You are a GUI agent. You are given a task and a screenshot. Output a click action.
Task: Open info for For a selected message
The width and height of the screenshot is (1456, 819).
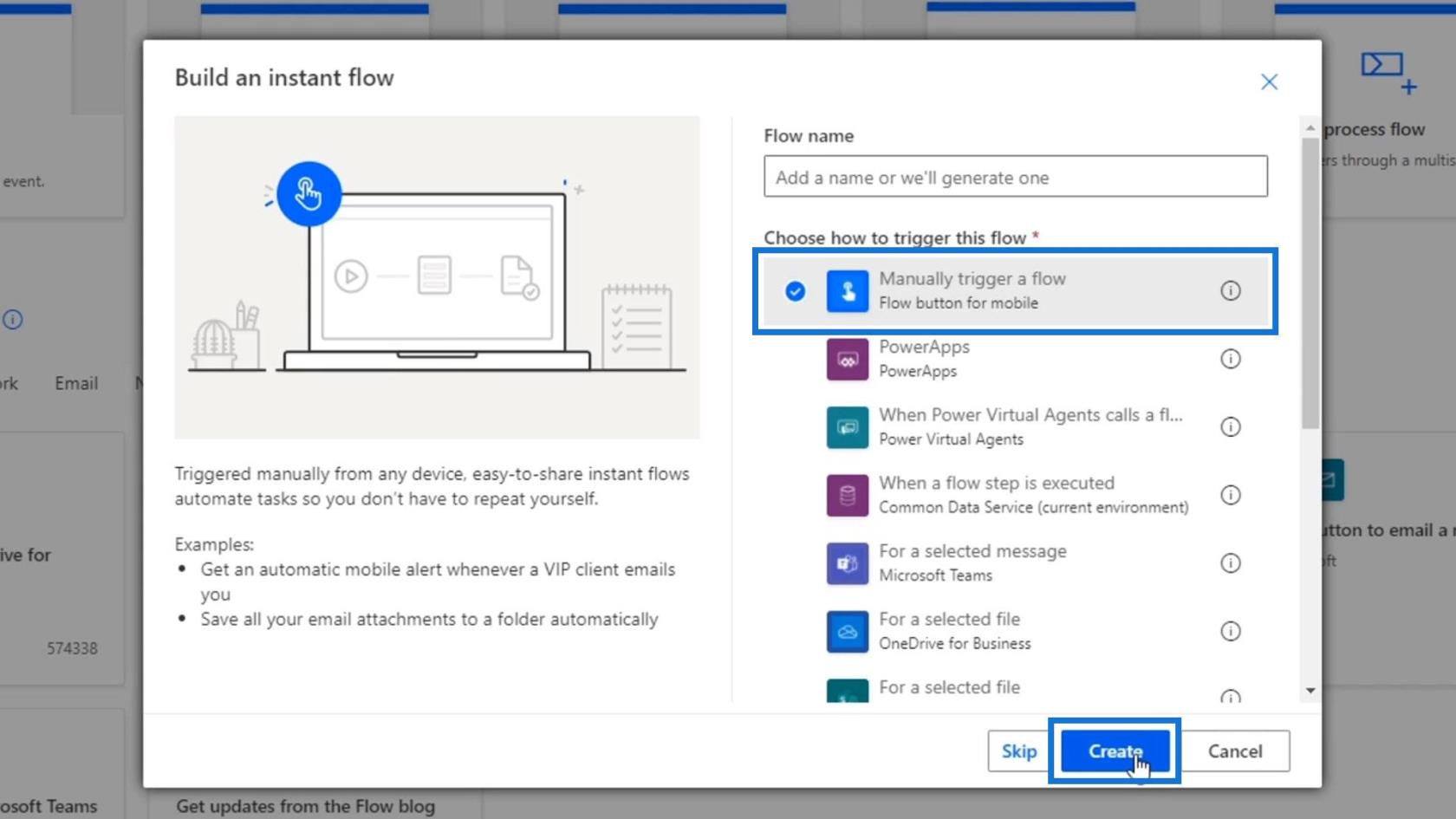(1231, 563)
